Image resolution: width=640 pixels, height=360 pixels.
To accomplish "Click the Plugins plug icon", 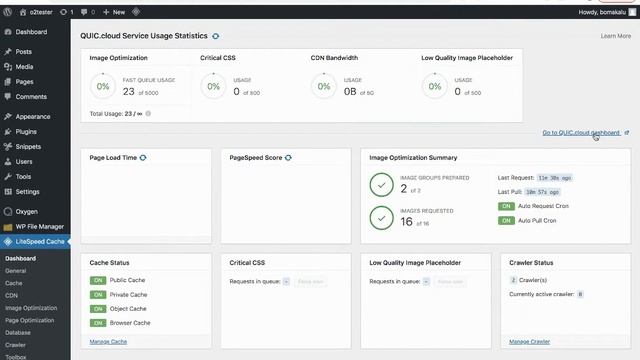I will click(8, 132).
